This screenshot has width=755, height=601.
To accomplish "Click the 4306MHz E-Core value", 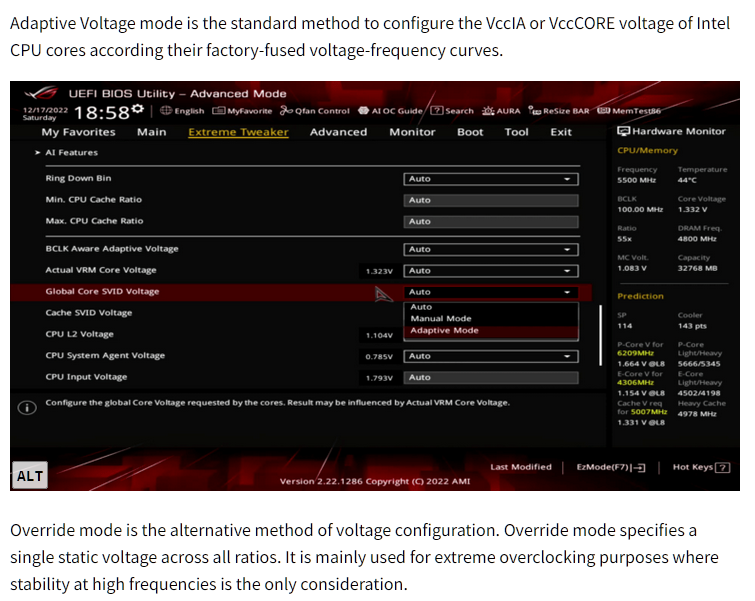I will point(635,382).
